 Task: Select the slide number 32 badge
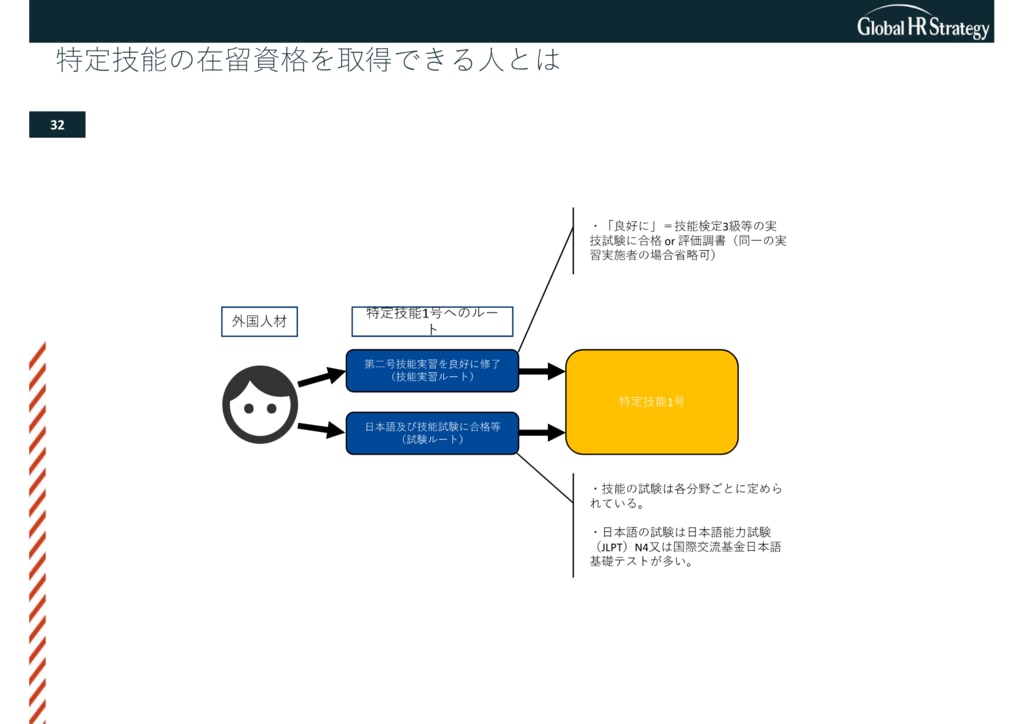[x=57, y=125]
